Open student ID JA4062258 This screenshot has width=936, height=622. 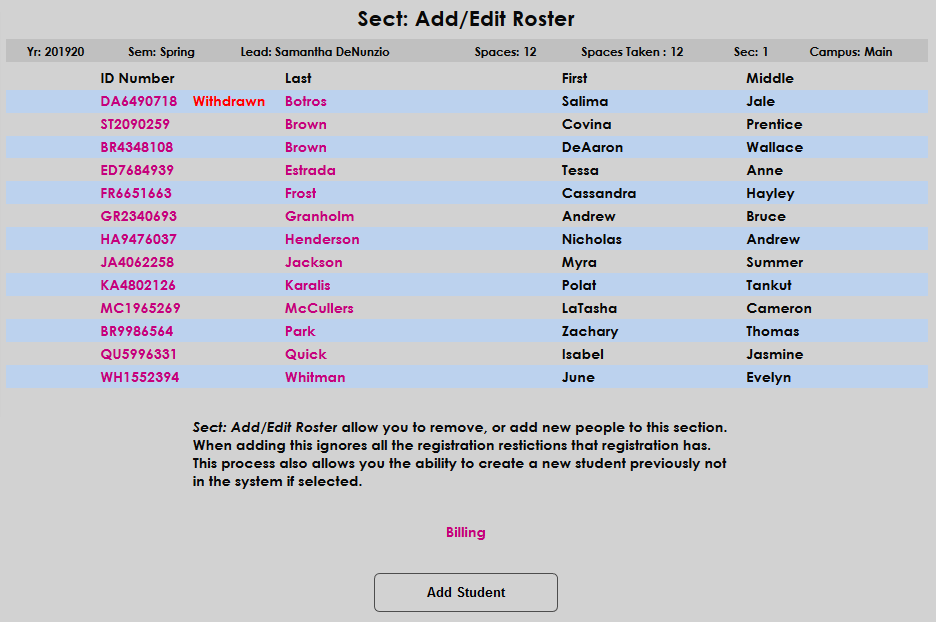click(140, 262)
